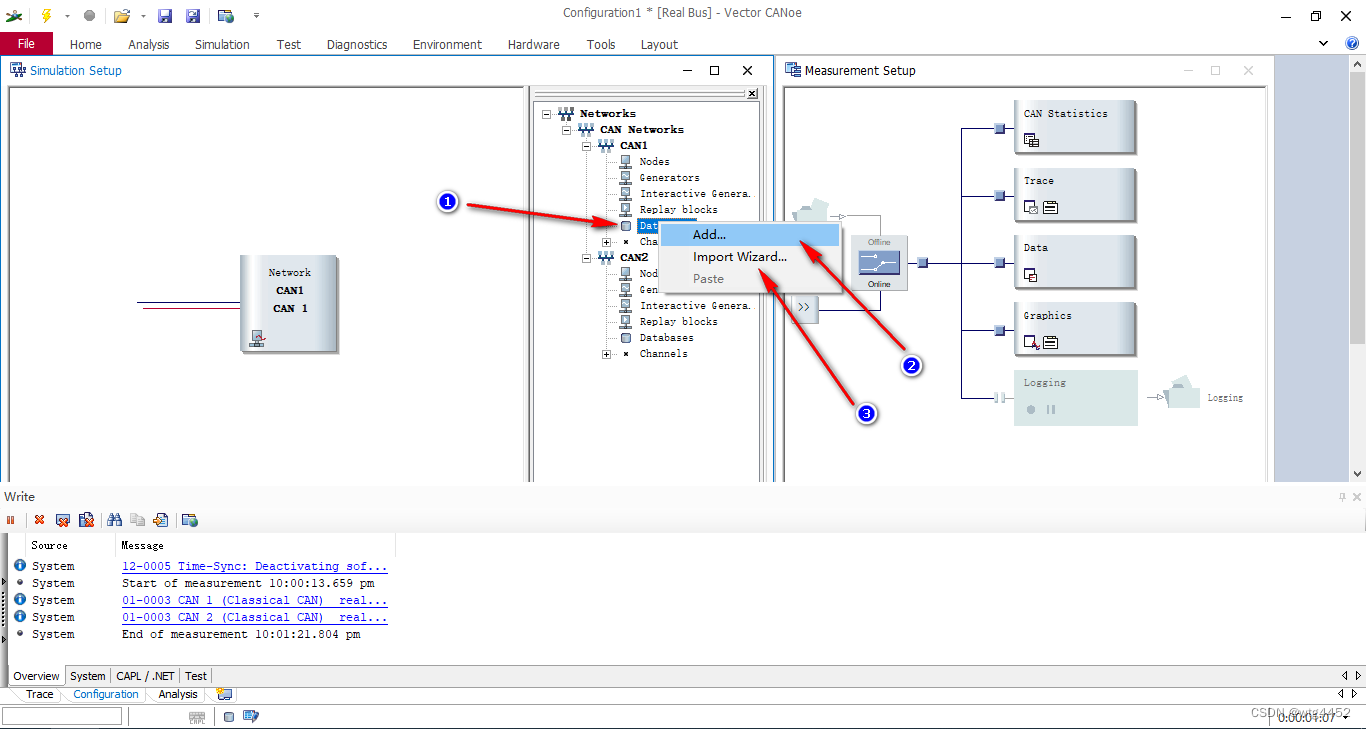
Task: Open the Diagnostics ribbon tab
Action: point(357,44)
